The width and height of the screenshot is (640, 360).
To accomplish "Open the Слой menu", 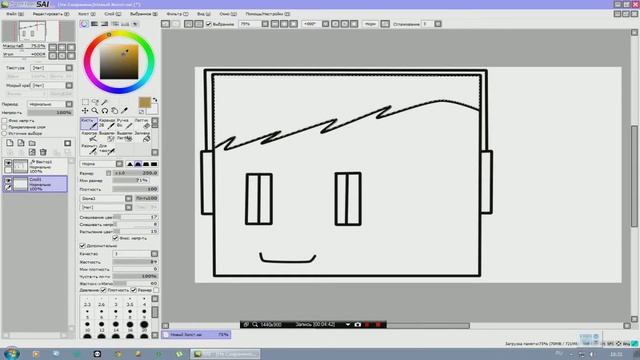I will click(112, 14).
